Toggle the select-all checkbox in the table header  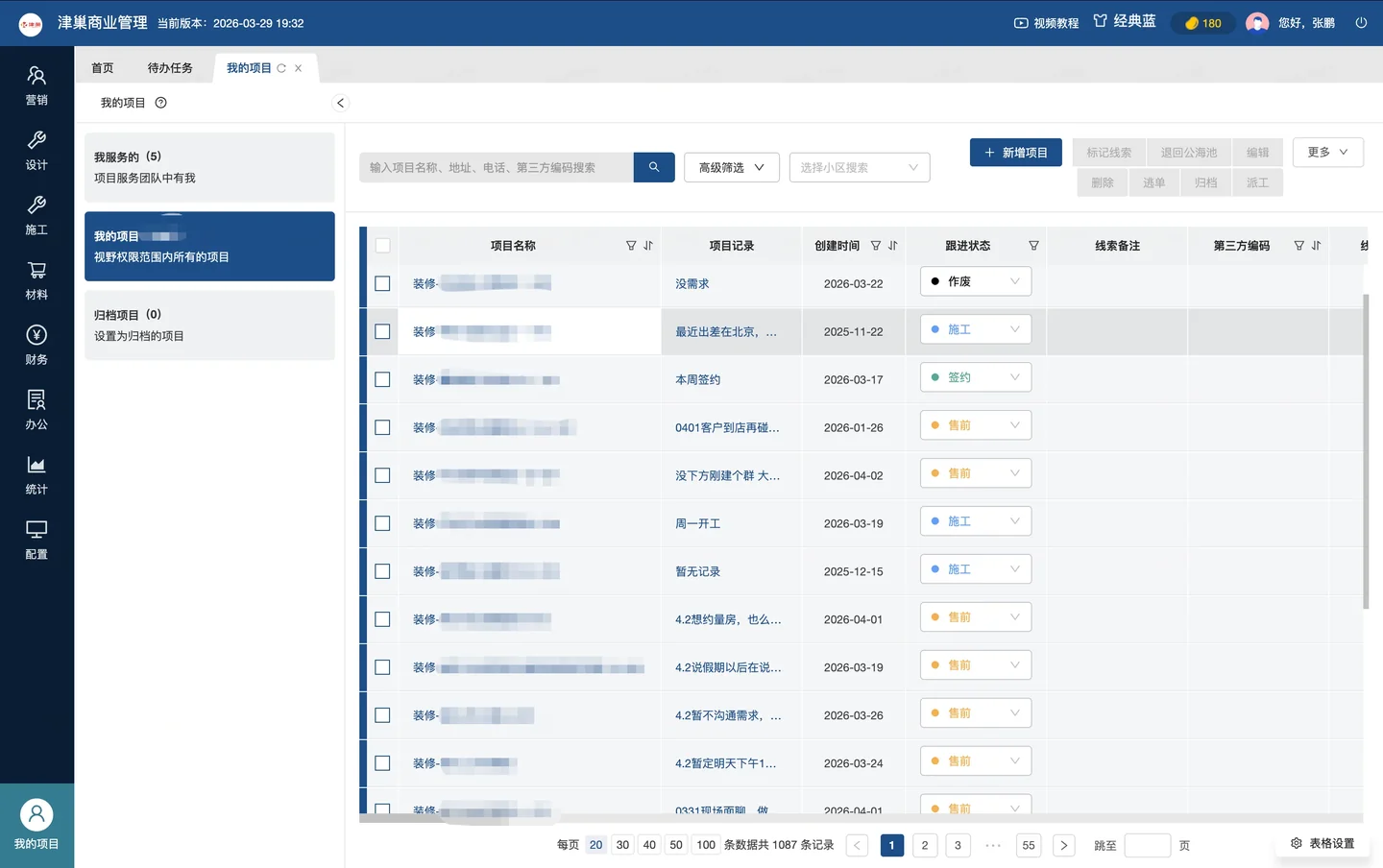point(382,246)
